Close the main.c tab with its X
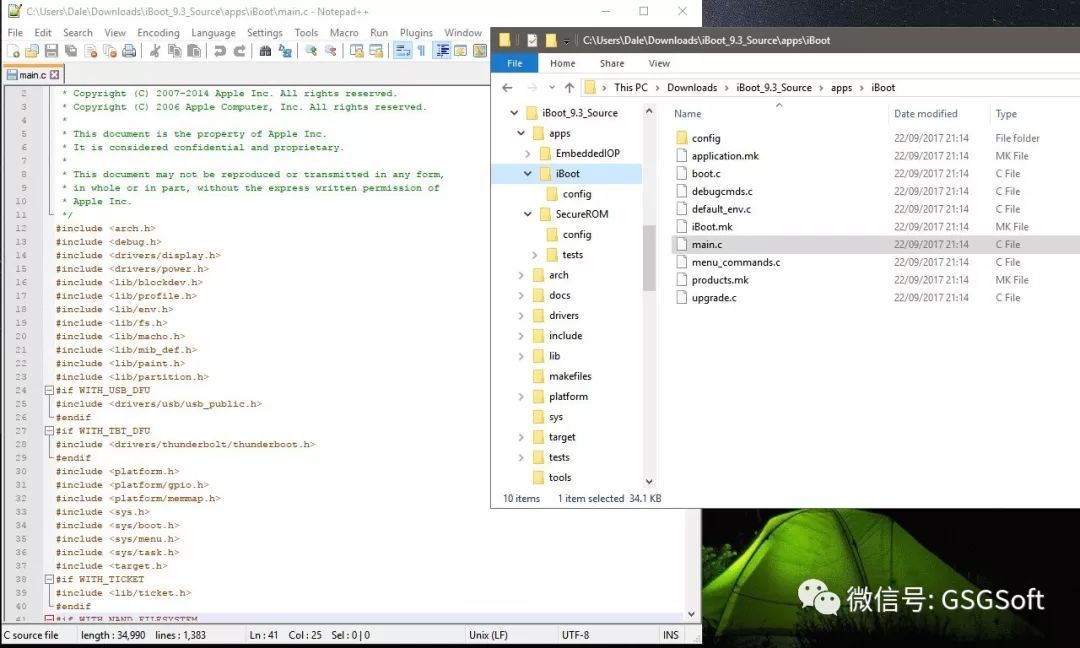 (x=54, y=74)
